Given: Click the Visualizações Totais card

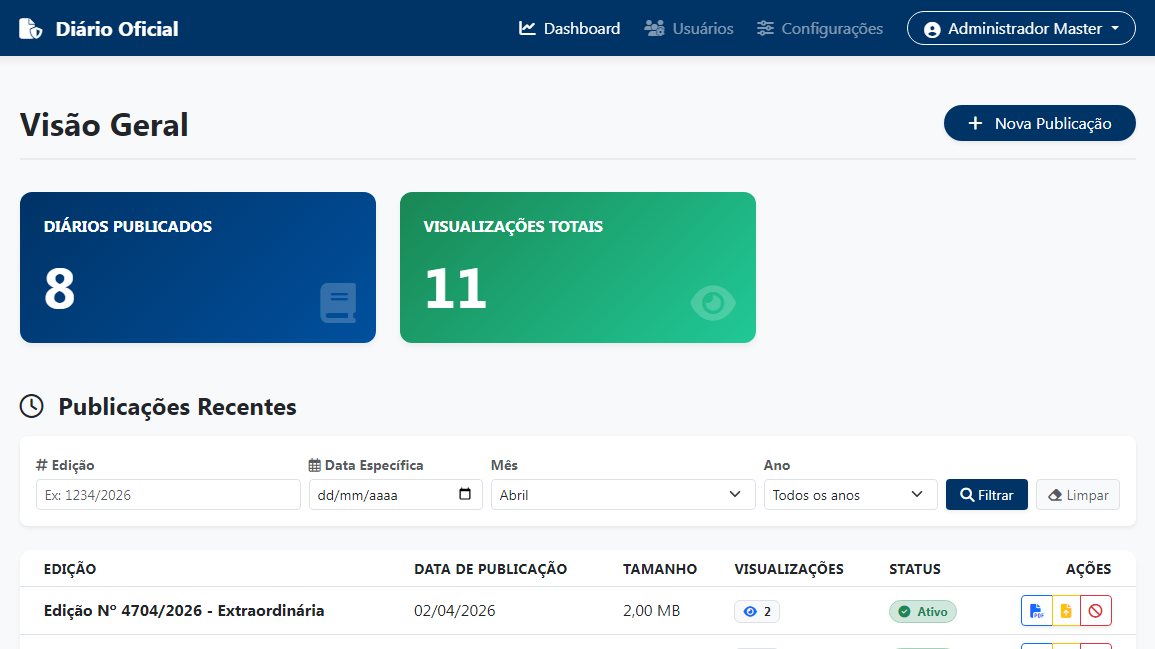Looking at the screenshot, I should [x=578, y=267].
